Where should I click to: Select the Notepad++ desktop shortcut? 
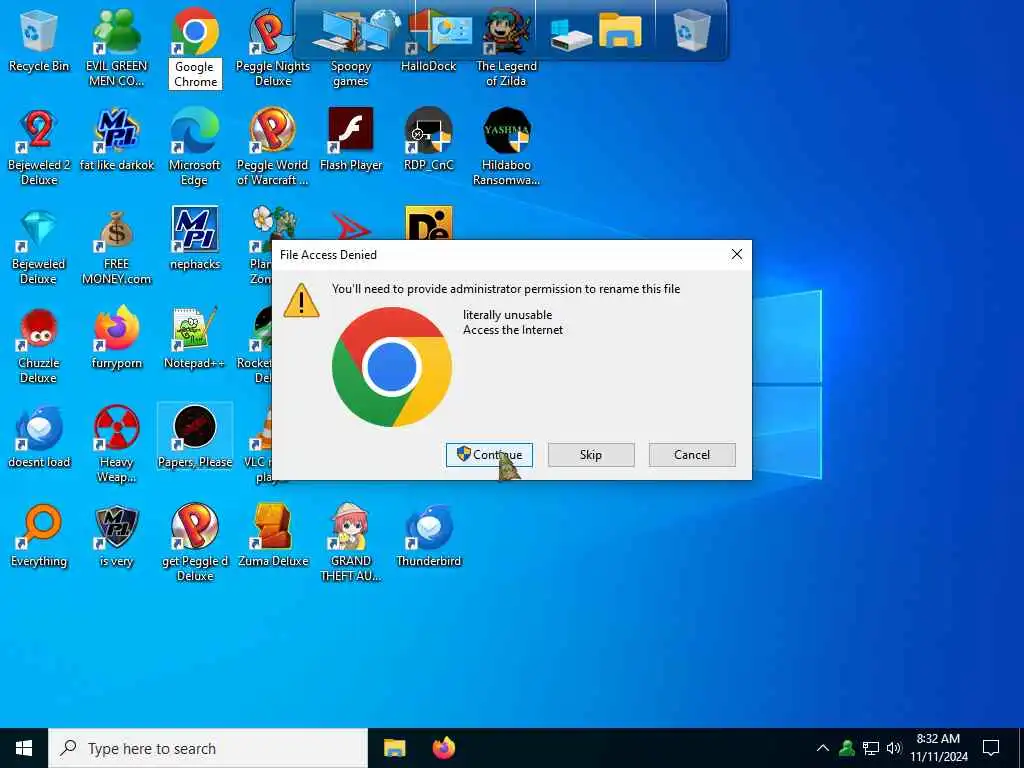tap(195, 337)
